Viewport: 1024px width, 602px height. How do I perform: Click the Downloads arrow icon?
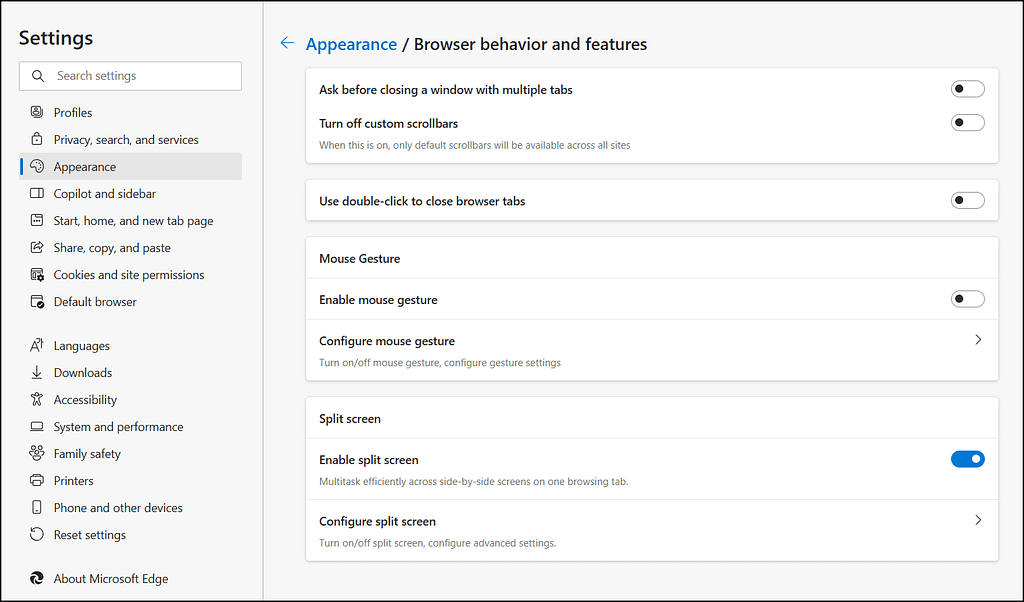pyautogui.click(x=37, y=373)
